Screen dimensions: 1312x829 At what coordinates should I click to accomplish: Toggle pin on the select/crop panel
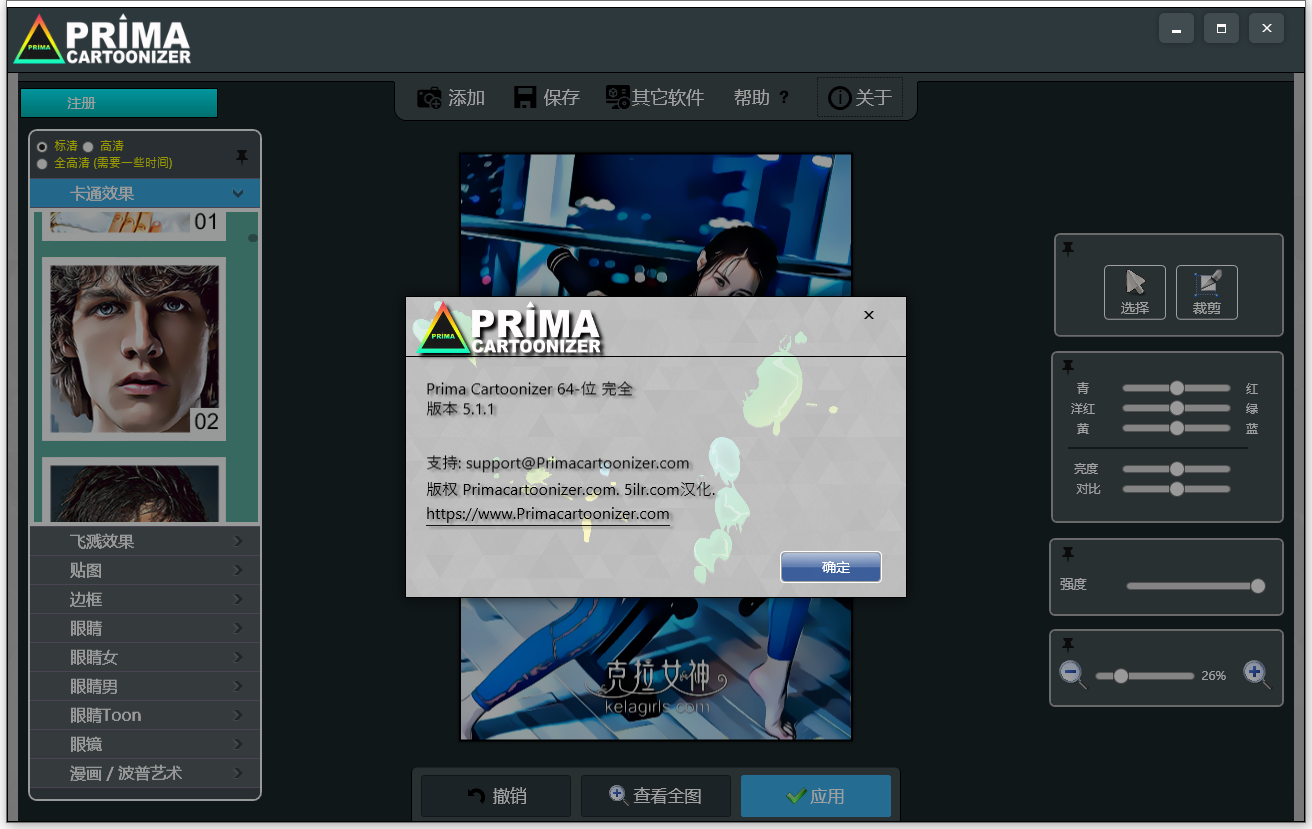(1068, 249)
